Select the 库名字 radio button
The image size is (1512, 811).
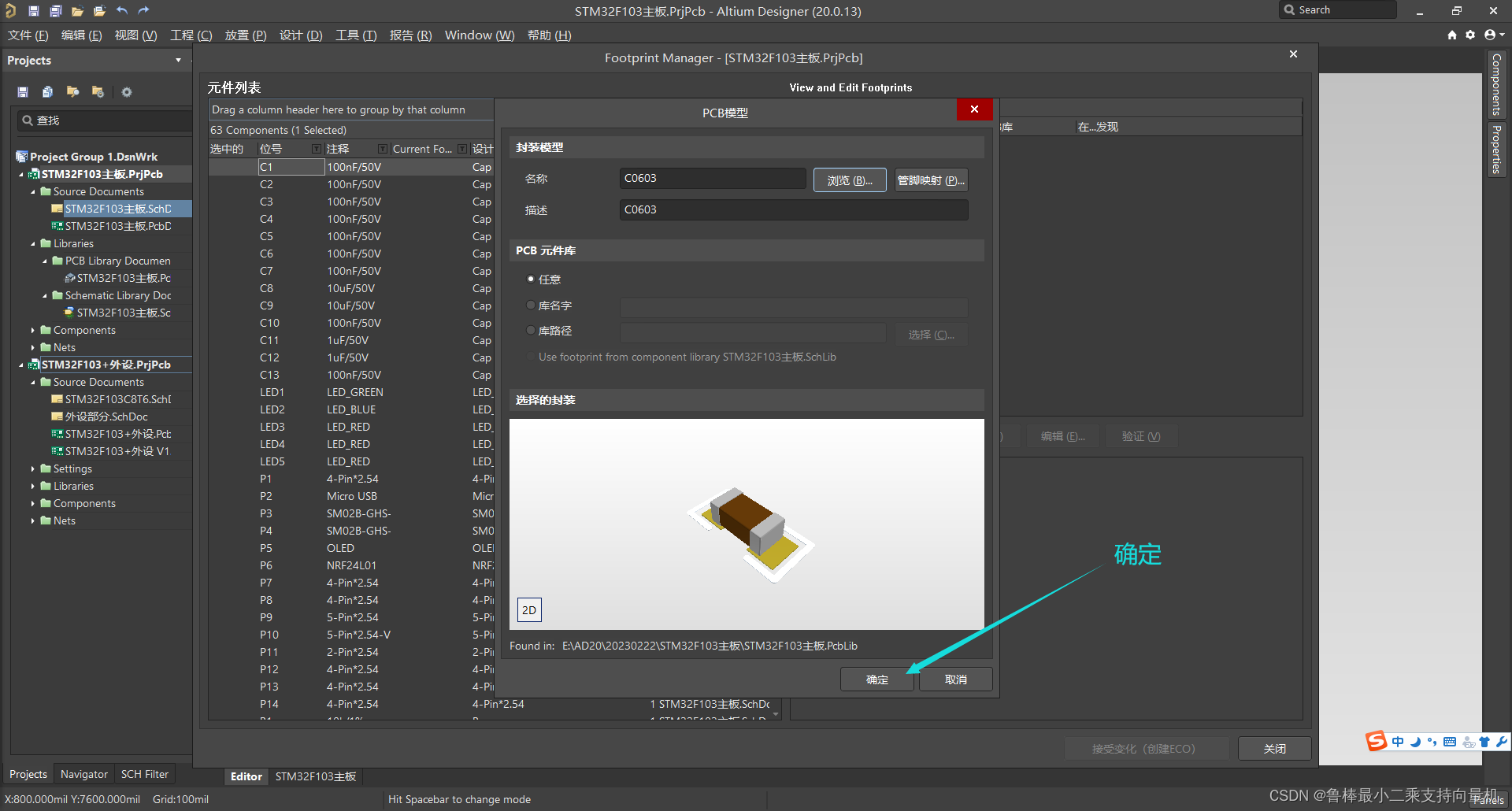click(x=531, y=306)
